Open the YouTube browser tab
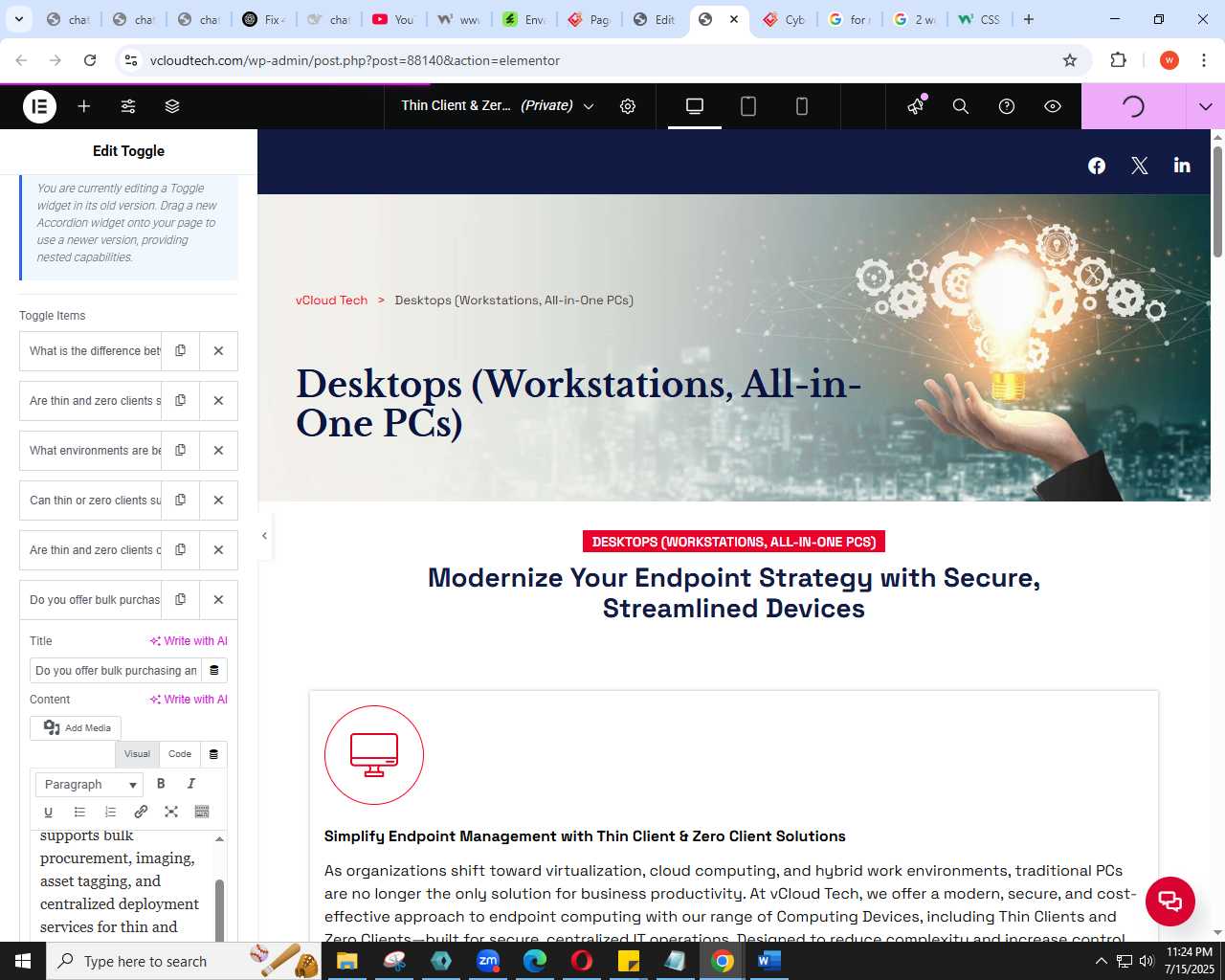The image size is (1225, 980). click(x=394, y=19)
